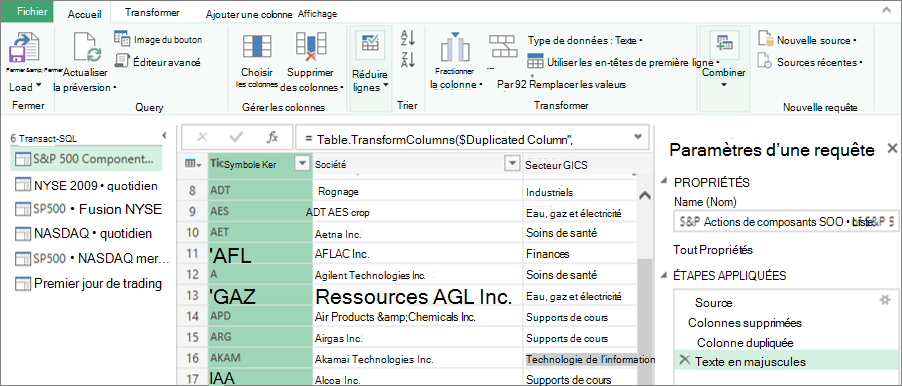This screenshot has width=902, height=386.
Task: Open the Ajouter une colonne tab
Action: [250, 14]
